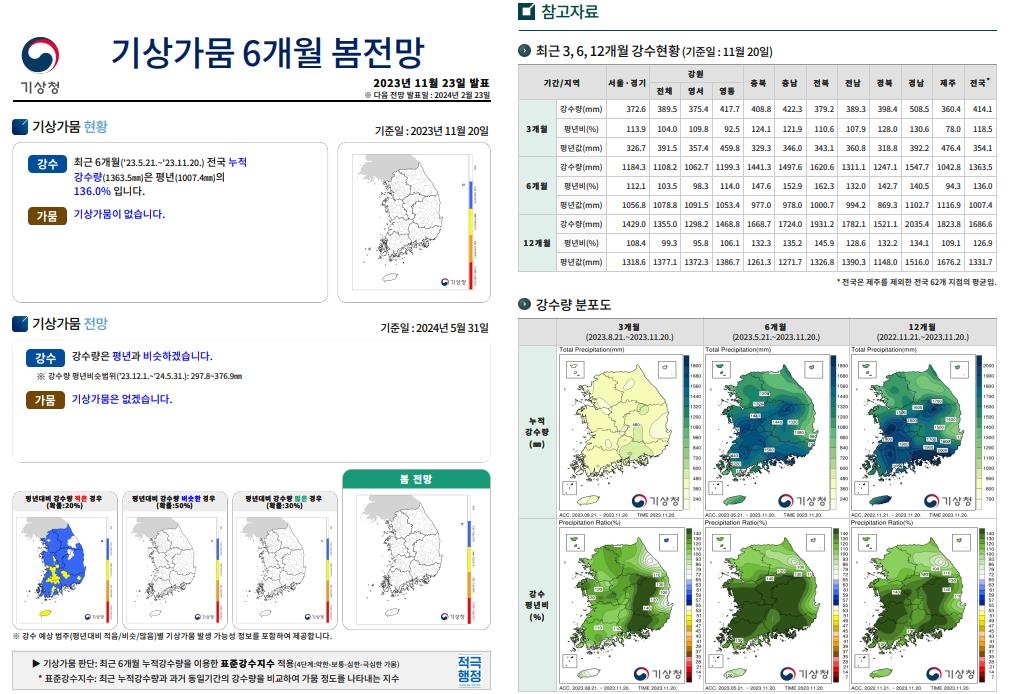Click the 강수 badge in the 현황 section
Image resolution: width=1010 pixels, height=694 pixels.
click(47, 164)
